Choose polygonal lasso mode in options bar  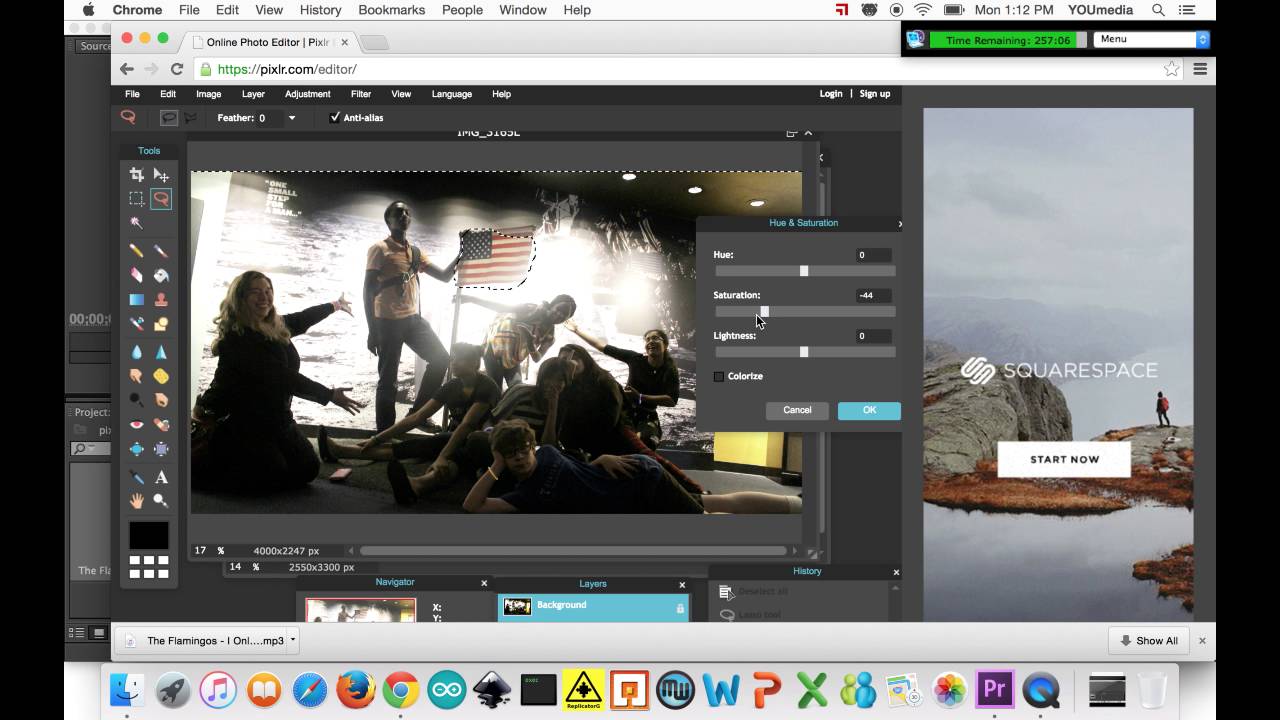point(190,118)
